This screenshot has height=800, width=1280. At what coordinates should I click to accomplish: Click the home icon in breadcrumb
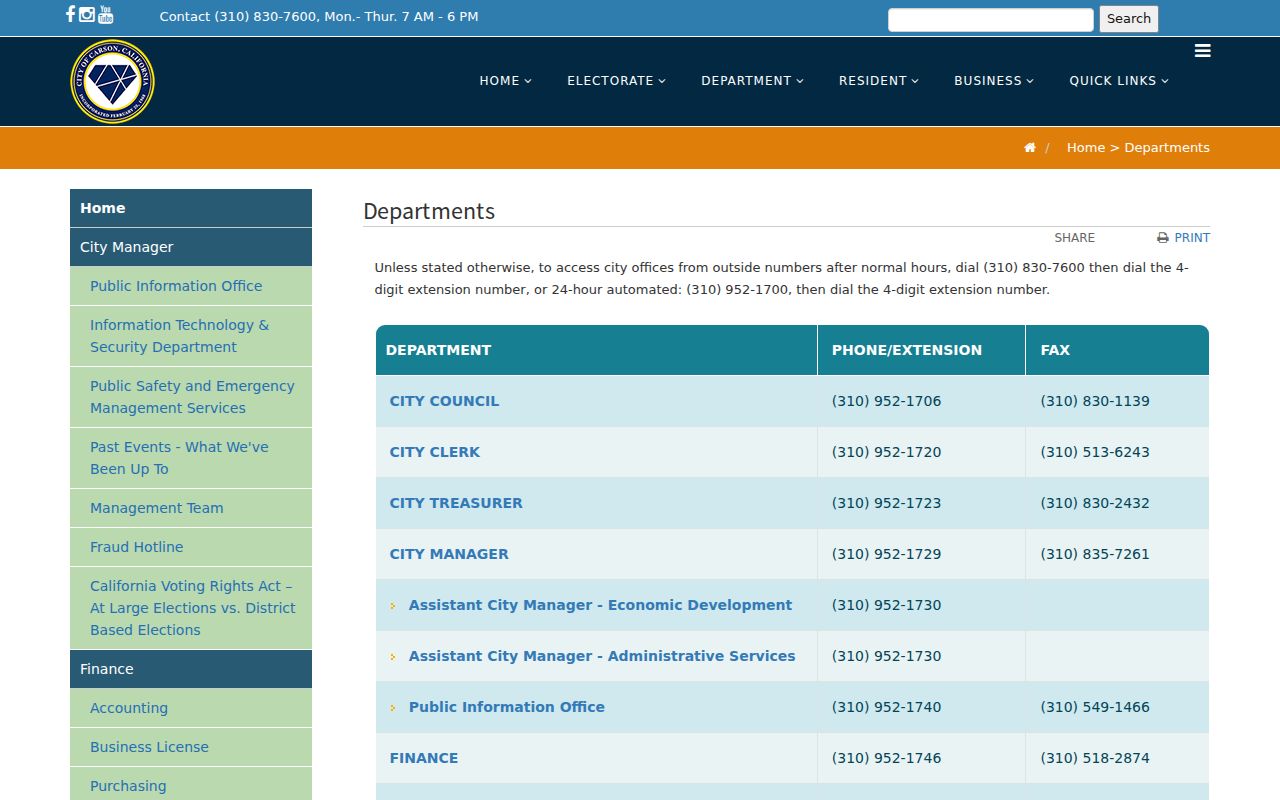[x=1029, y=148]
